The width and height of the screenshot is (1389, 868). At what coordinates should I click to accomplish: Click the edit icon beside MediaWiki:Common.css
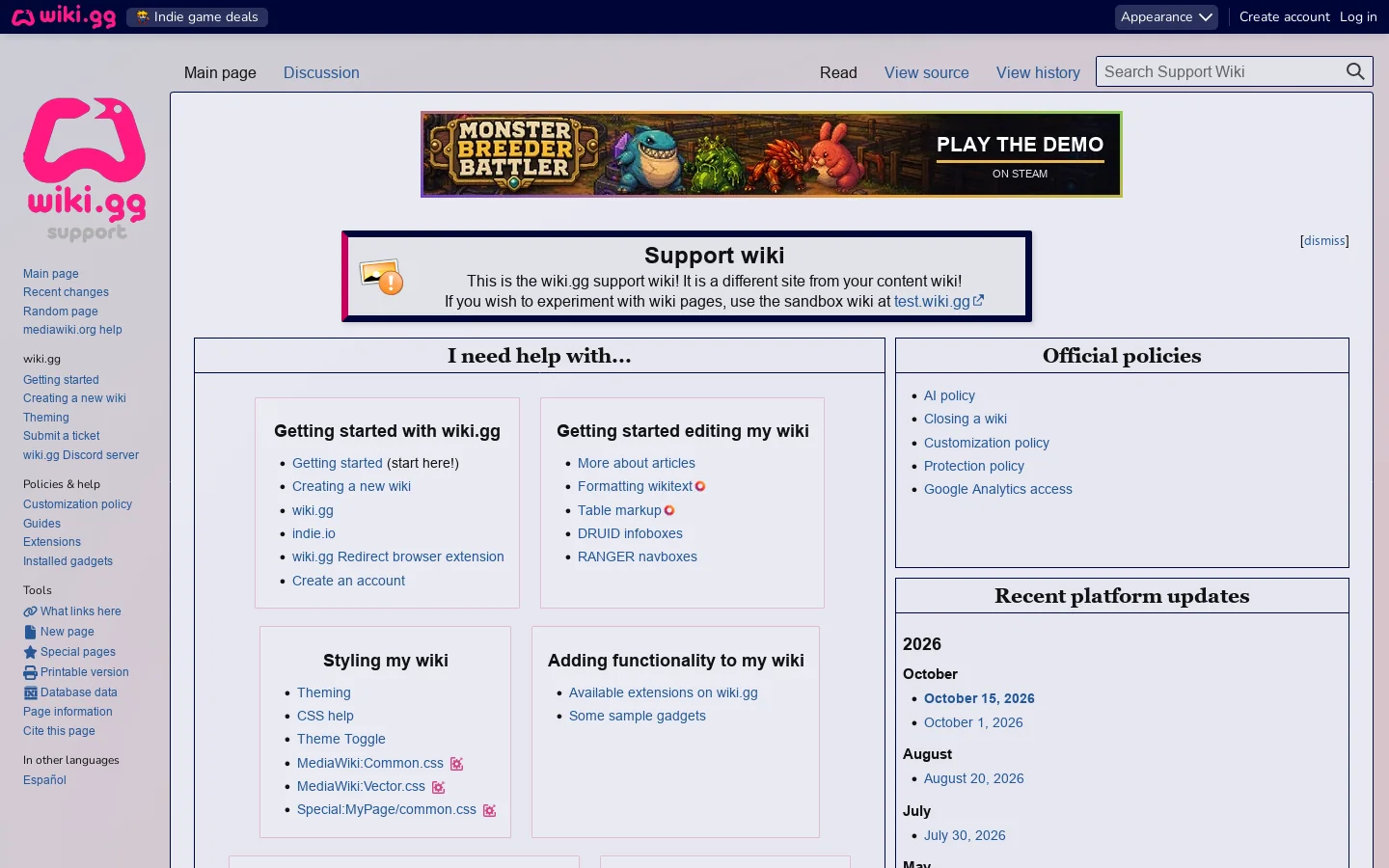pos(456,764)
